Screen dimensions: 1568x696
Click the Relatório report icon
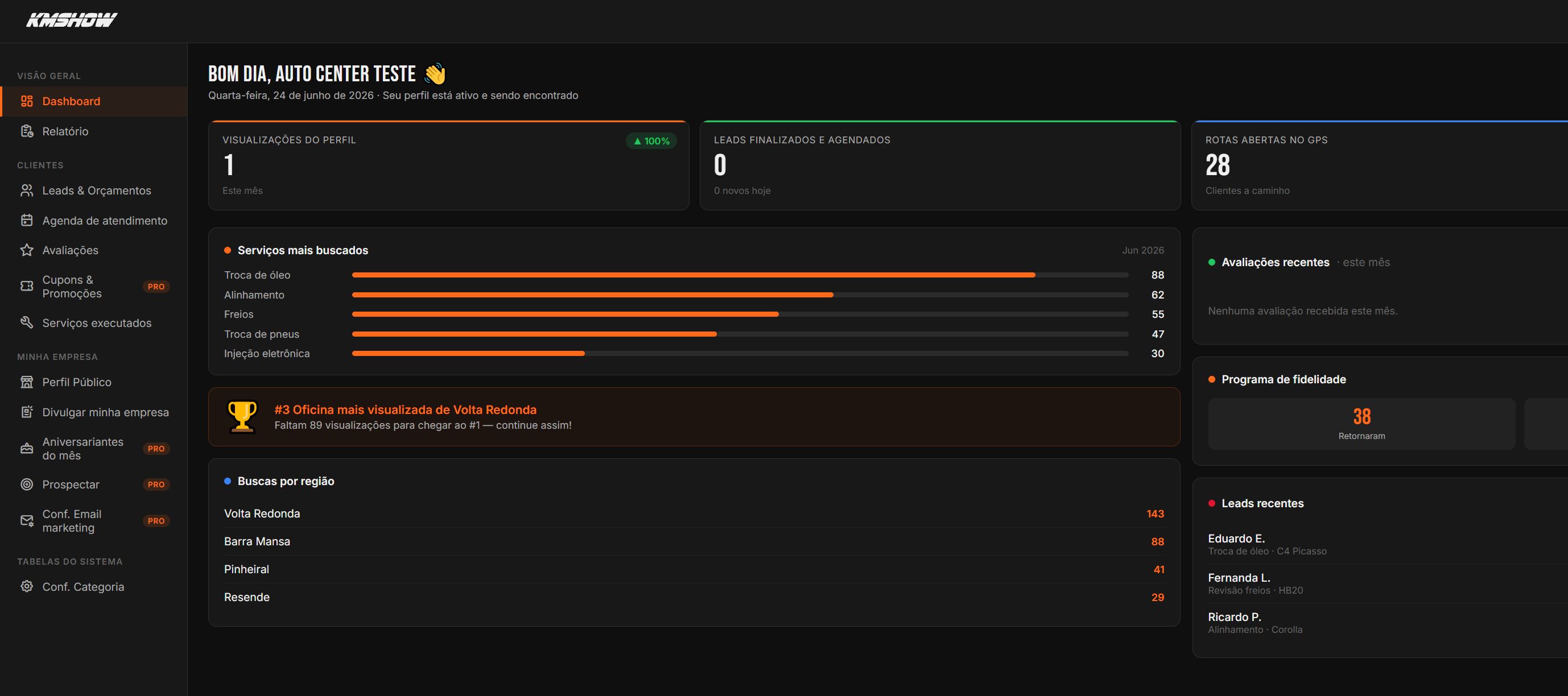27,131
